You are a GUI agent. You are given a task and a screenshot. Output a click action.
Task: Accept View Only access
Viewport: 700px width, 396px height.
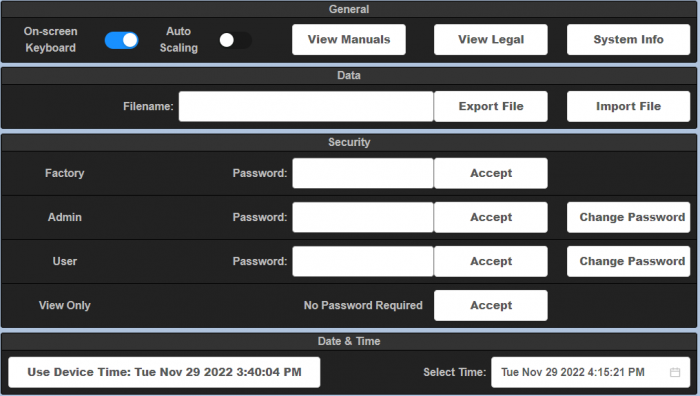click(x=491, y=305)
